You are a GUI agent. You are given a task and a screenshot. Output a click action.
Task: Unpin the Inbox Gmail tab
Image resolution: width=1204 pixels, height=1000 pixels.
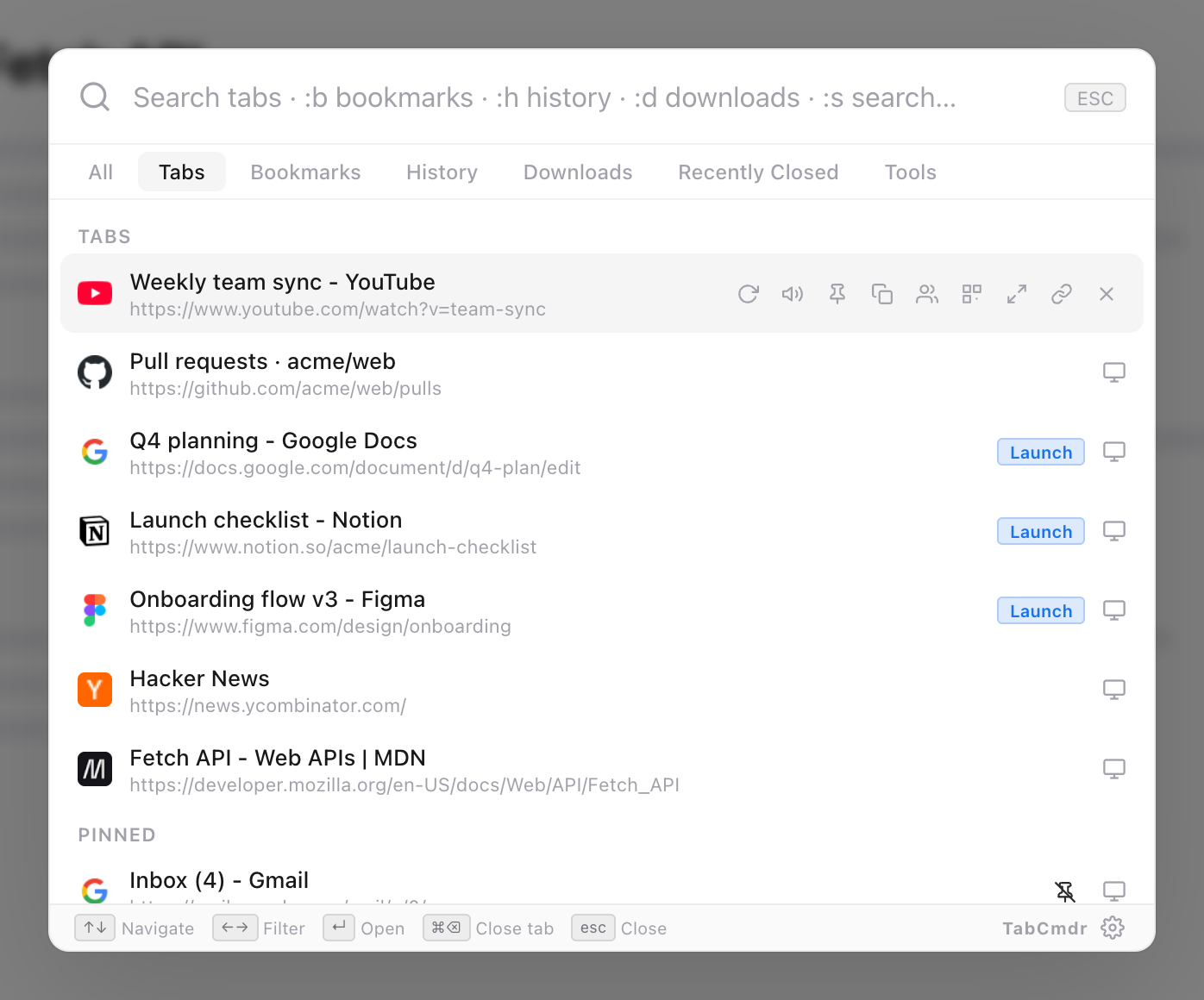(x=1065, y=891)
